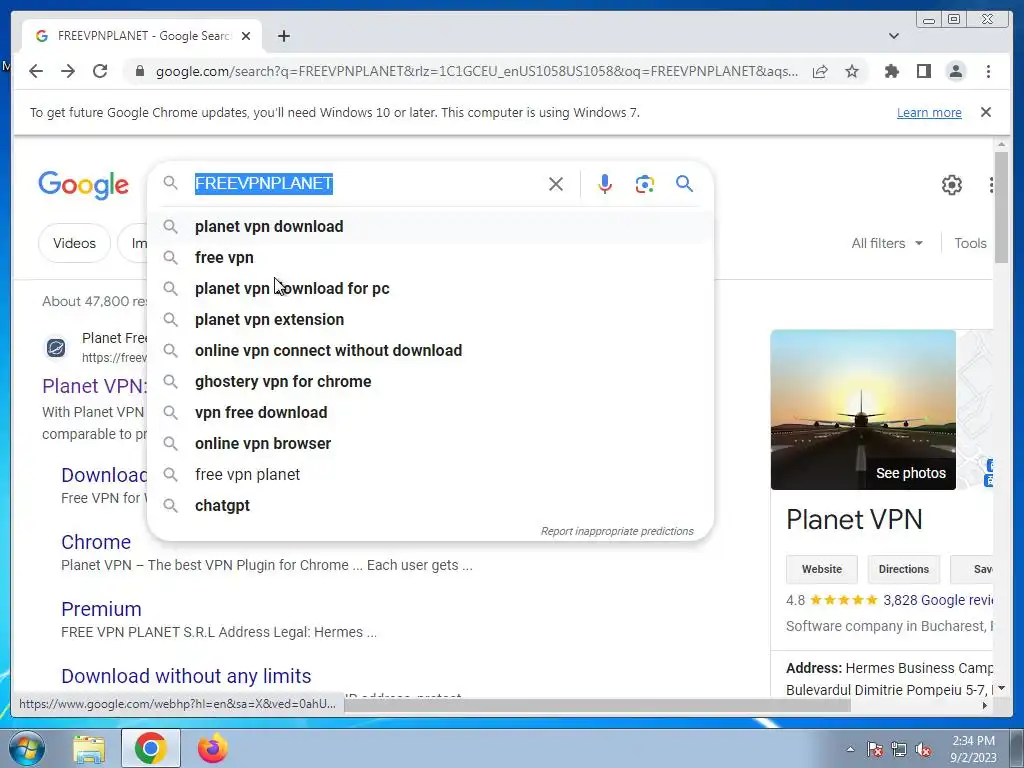Go to Google home via logo

coord(84,185)
